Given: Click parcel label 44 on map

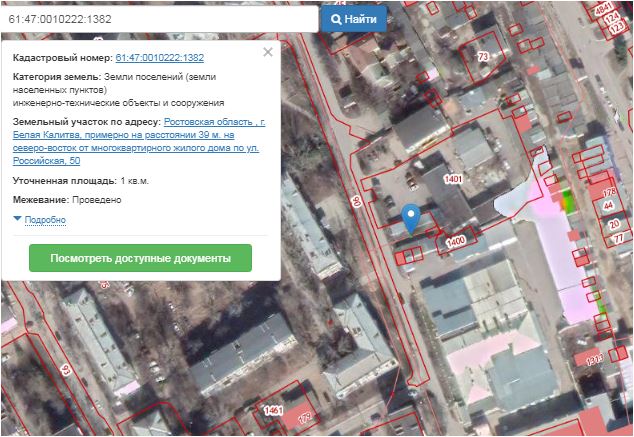Looking at the screenshot, I should click(x=608, y=207).
